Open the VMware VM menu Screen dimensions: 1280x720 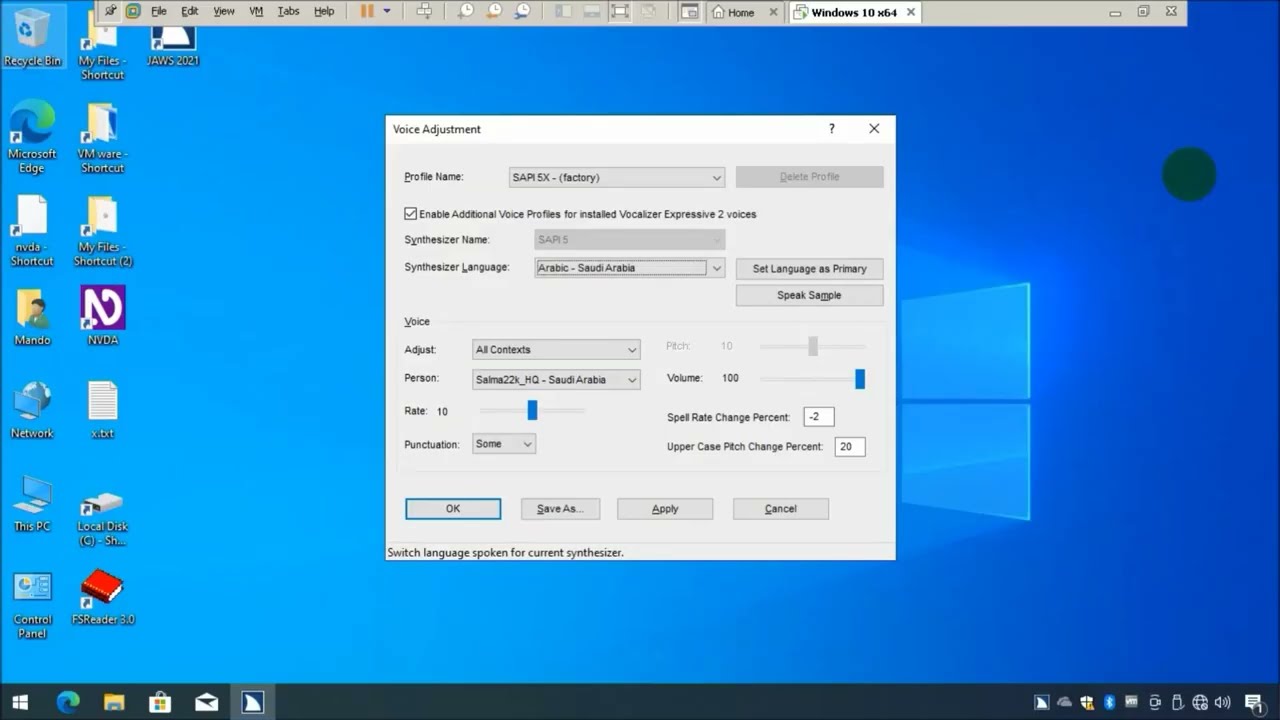[x=256, y=12]
